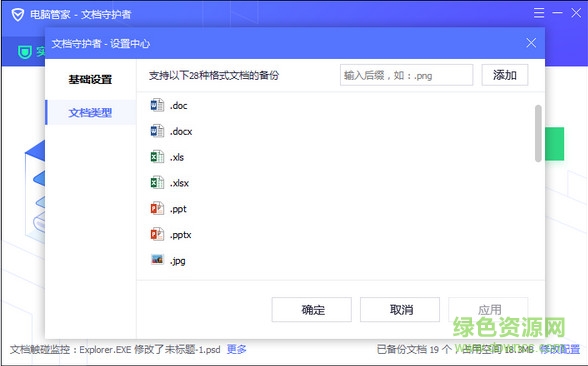
Task: Switch to the 基础设置 tab
Action: [x=90, y=80]
